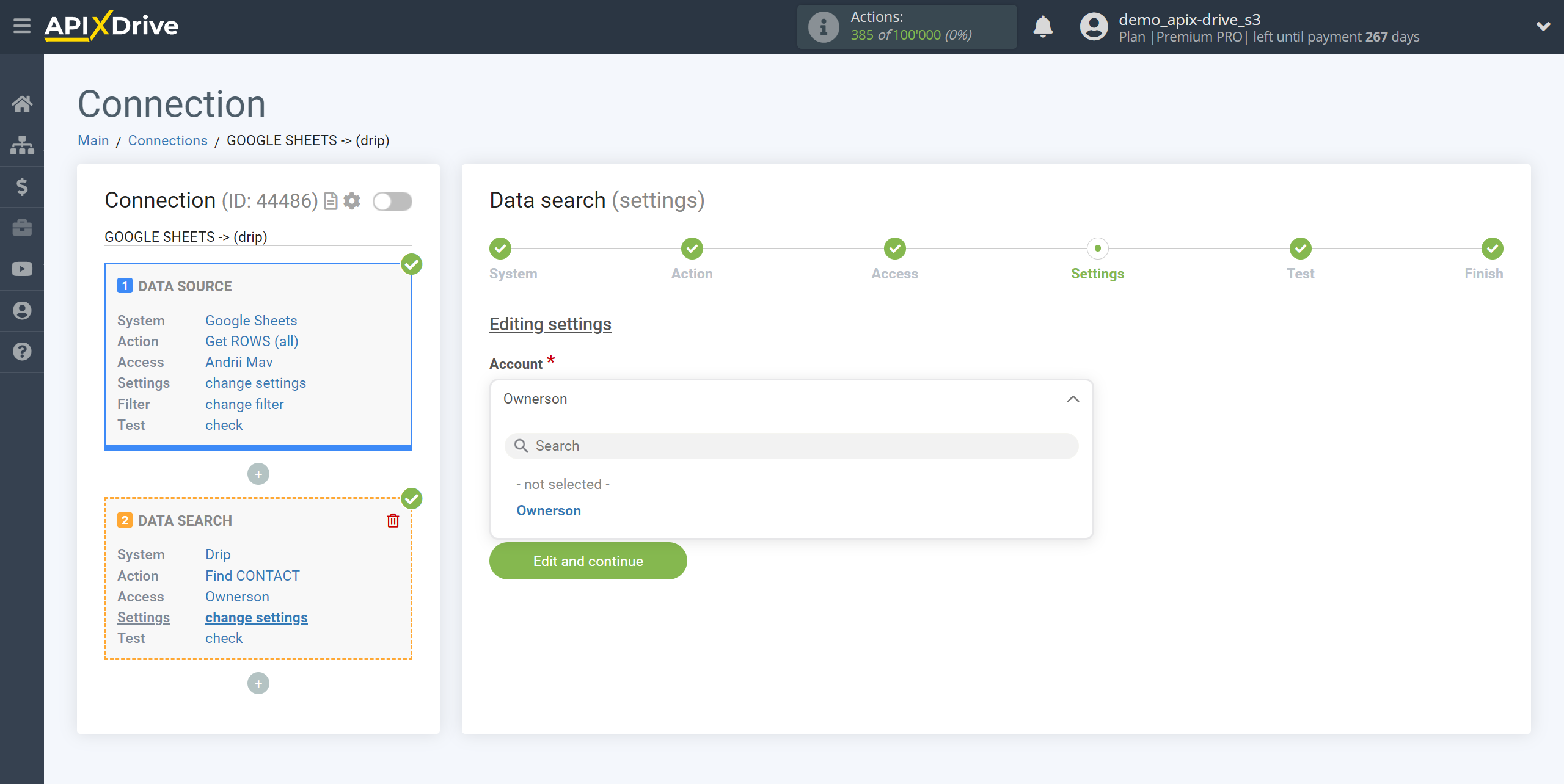Go to Home in sidebar

click(22, 104)
